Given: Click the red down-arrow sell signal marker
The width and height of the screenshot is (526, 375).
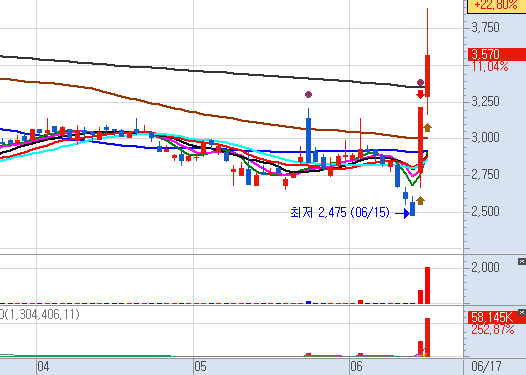Looking at the screenshot, I should 420,94.
